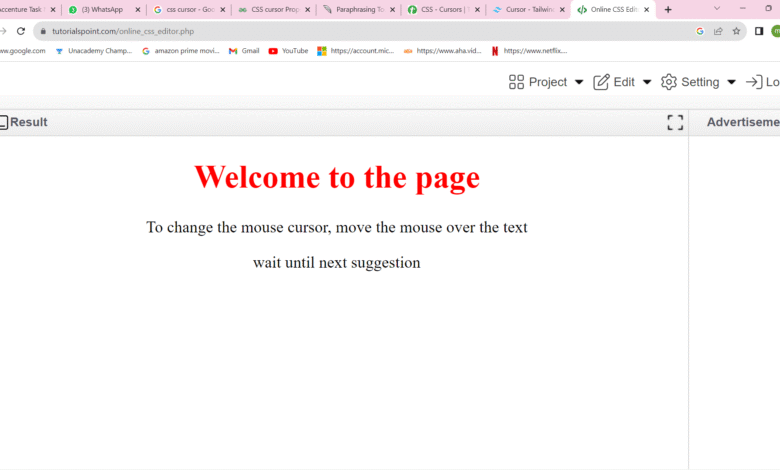Expand the Result pane to fullscreen
This screenshot has height=470, width=780.
pos(675,122)
